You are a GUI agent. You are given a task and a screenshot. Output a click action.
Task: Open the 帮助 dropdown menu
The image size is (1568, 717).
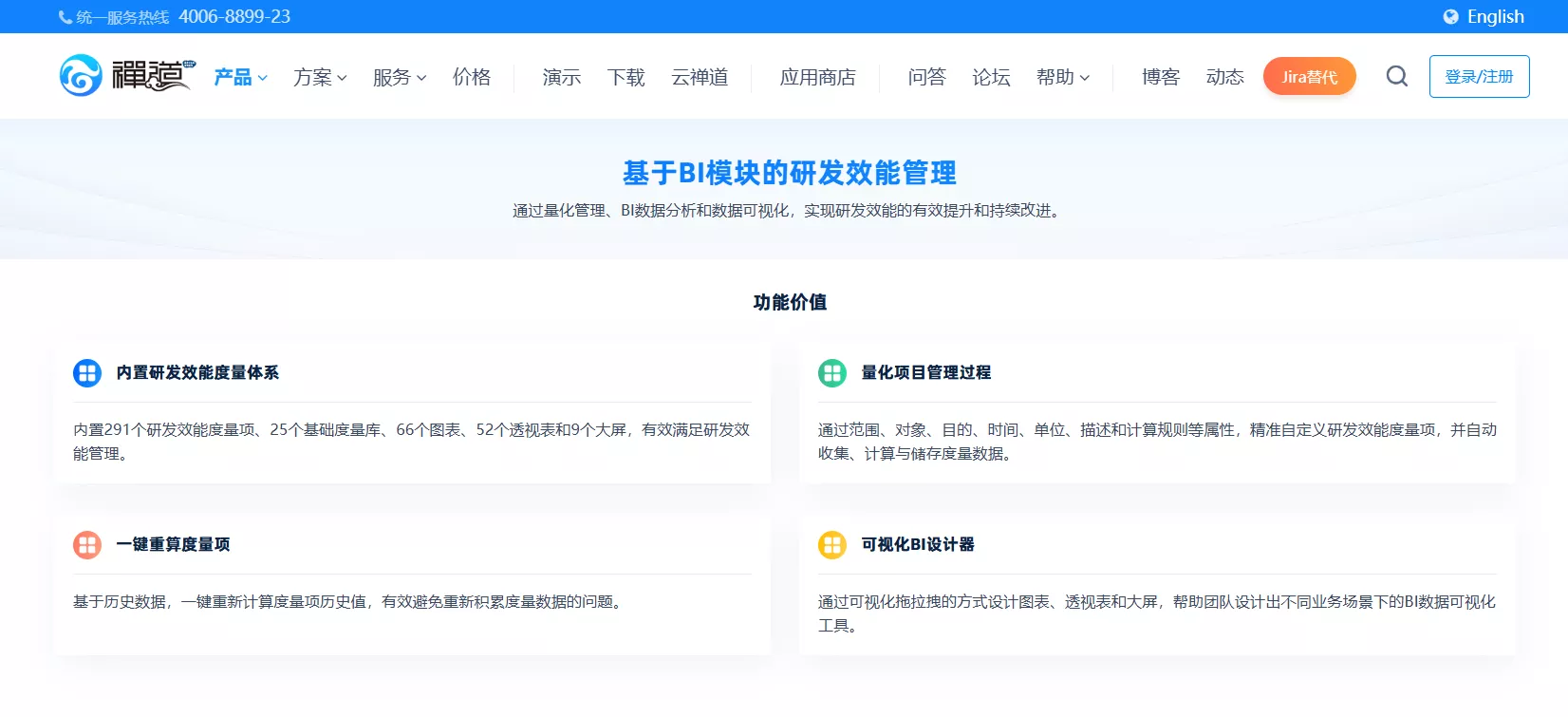(x=1063, y=77)
